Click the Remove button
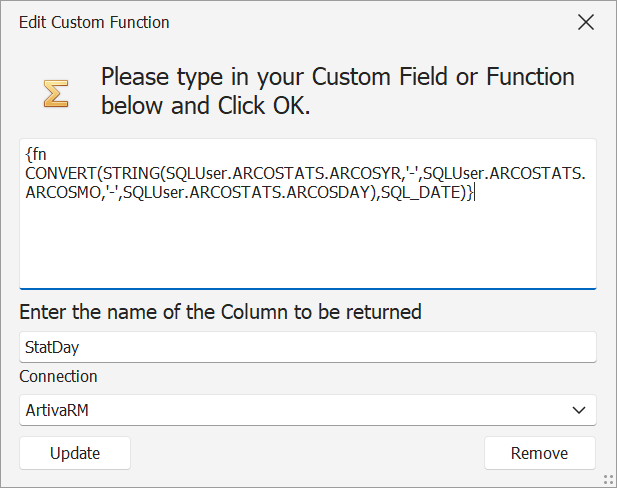The image size is (617, 488). [539, 453]
